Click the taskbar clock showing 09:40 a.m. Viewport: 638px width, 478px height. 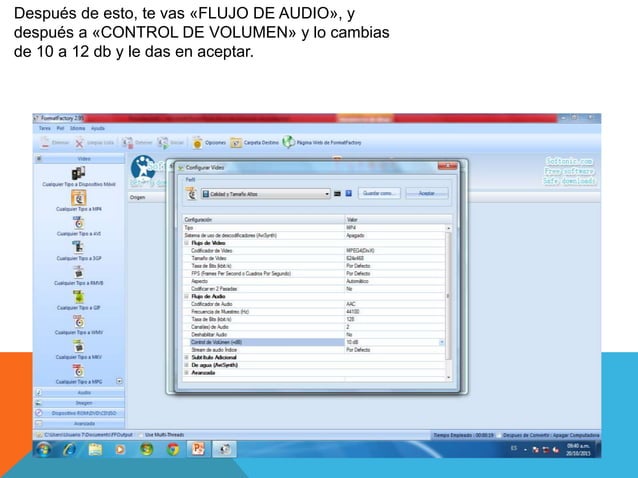pos(578,450)
